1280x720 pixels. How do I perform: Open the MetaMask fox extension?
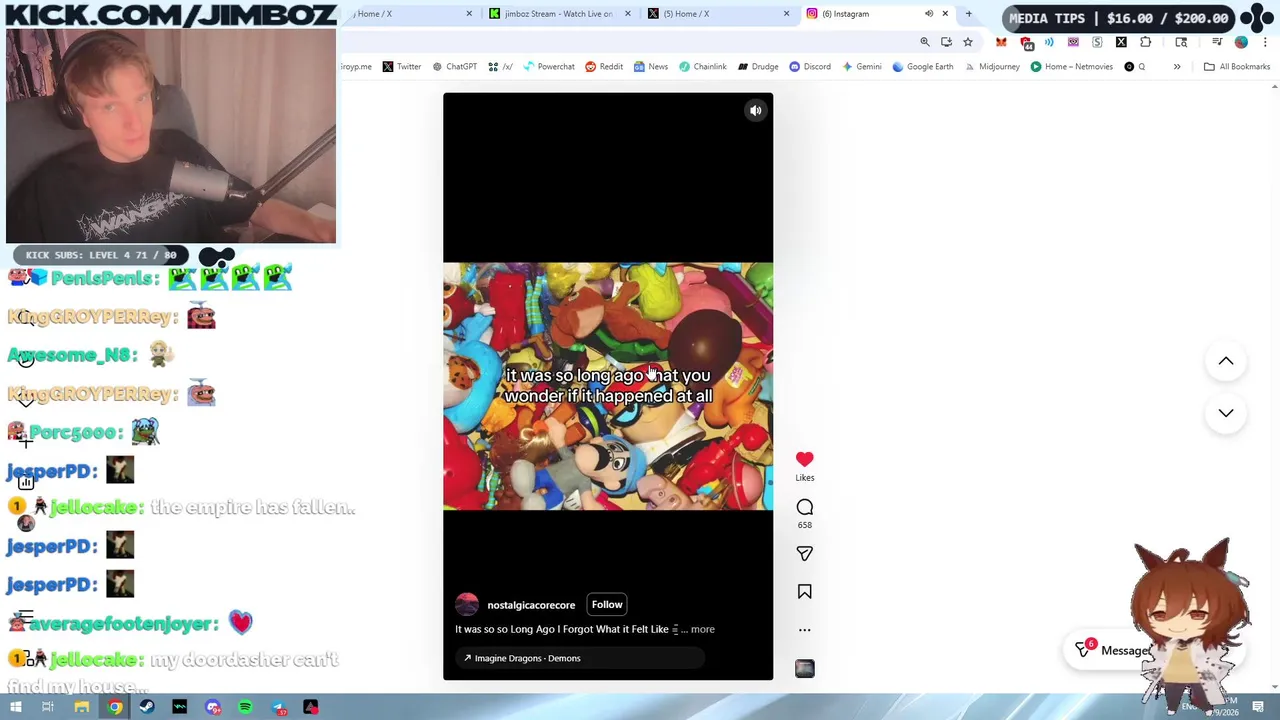coord(1001,42)
